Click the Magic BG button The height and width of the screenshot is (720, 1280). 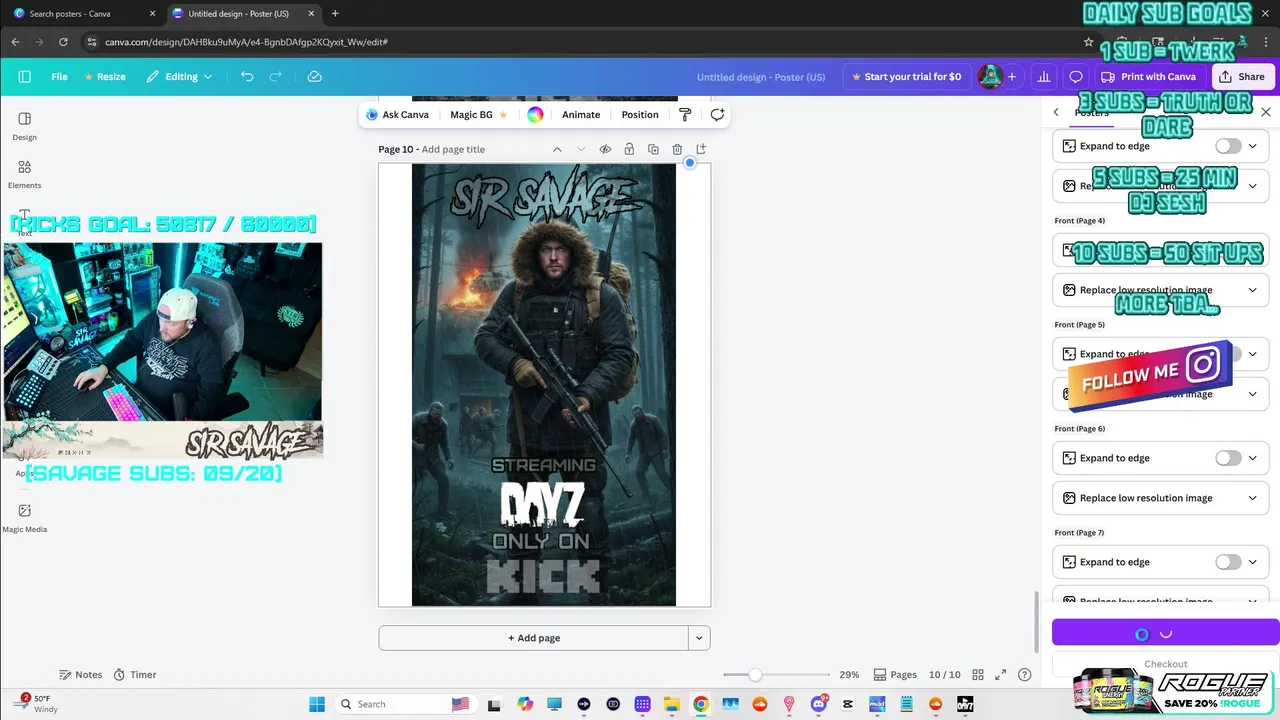tap(479, 115)
